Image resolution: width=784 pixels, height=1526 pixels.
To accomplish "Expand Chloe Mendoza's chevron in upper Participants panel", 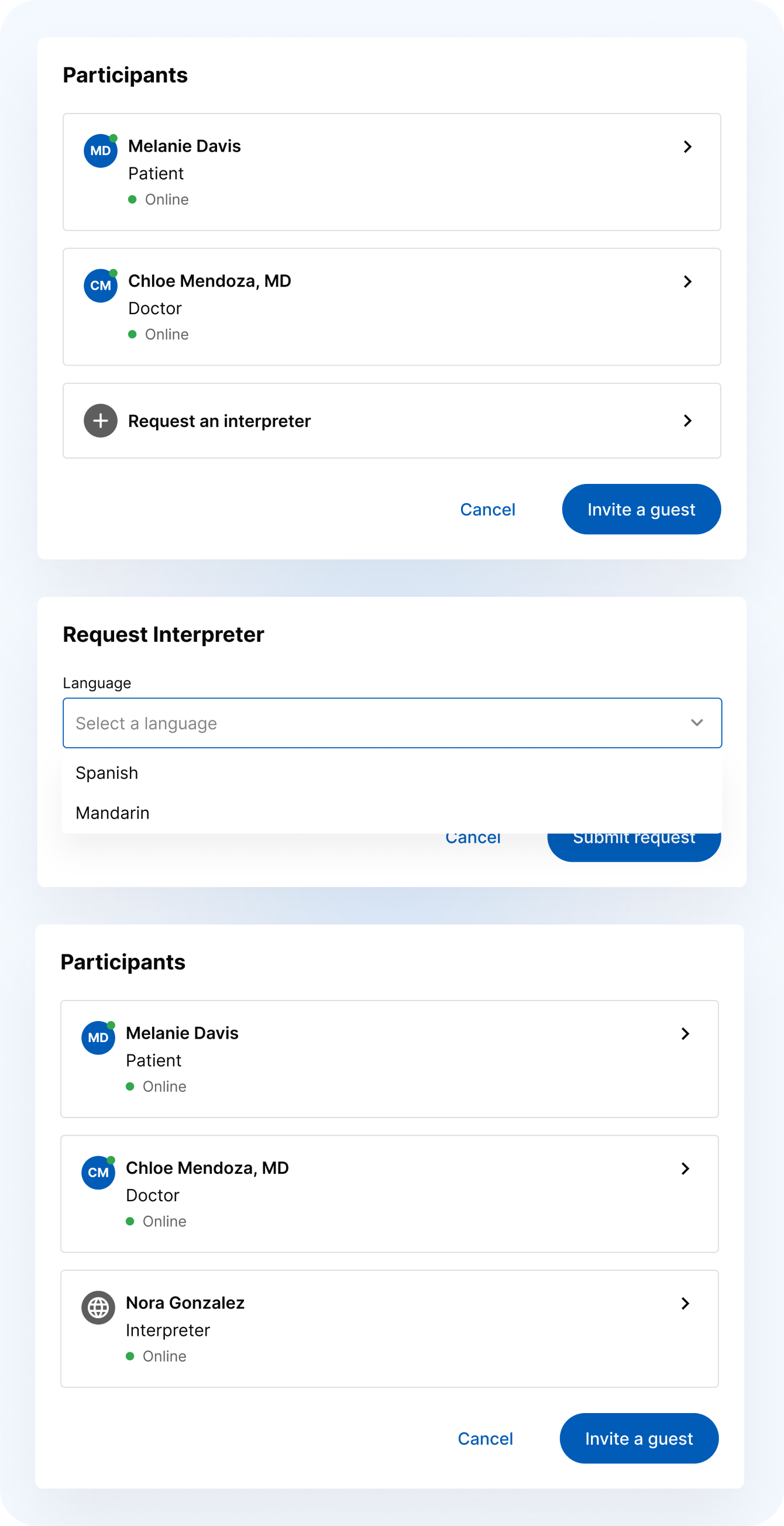I will 687,281.
